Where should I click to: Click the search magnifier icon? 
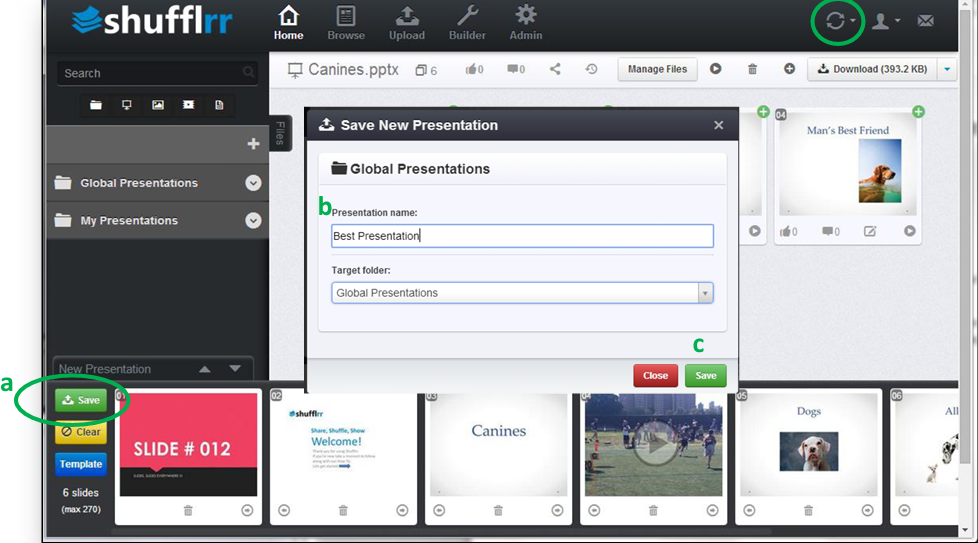[x=248, y=72]
